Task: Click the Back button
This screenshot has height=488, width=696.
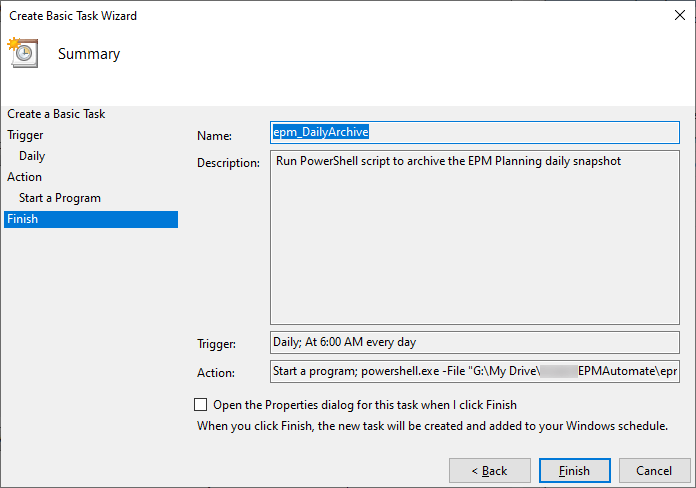Action: pyautogui.click(x=490, y=470)
